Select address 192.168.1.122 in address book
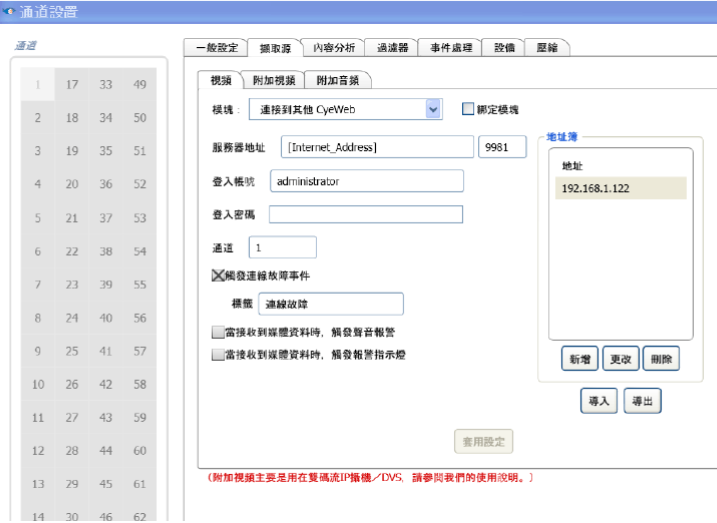Viewport: 717px width, 523px height. pos(620,188)
